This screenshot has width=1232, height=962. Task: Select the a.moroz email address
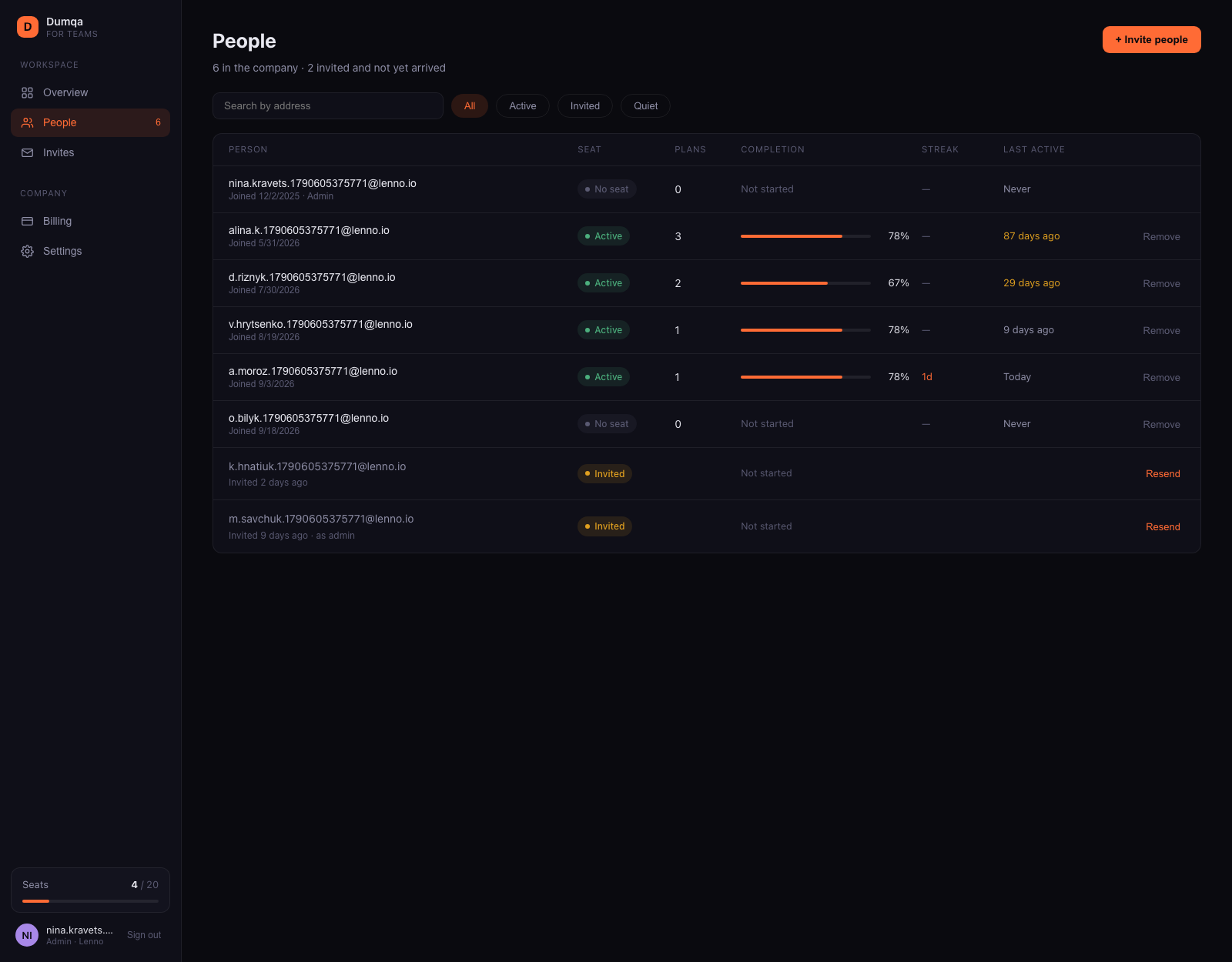coord(313,371)
